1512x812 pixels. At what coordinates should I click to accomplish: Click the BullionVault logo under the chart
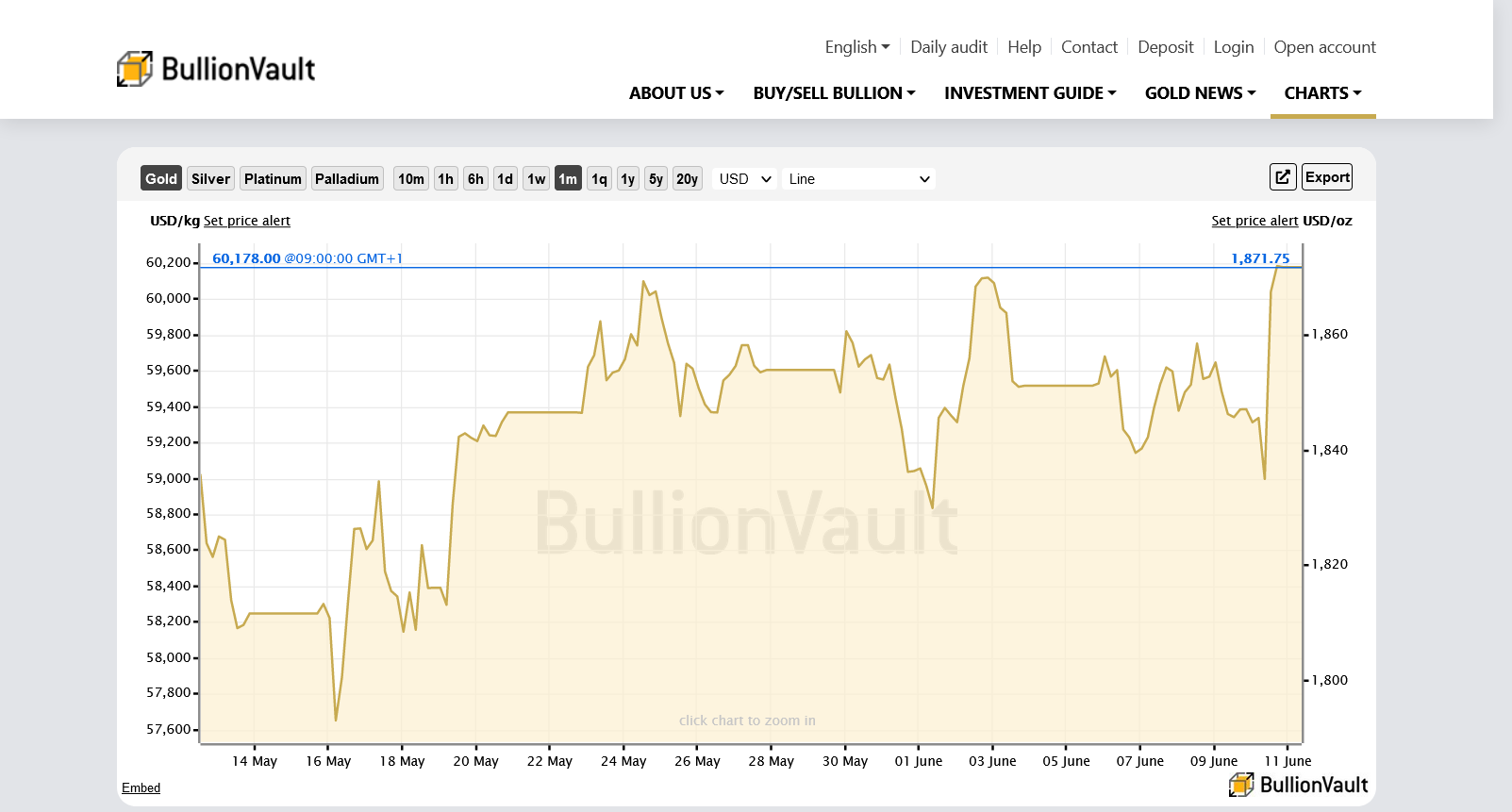click(1298, 785)
